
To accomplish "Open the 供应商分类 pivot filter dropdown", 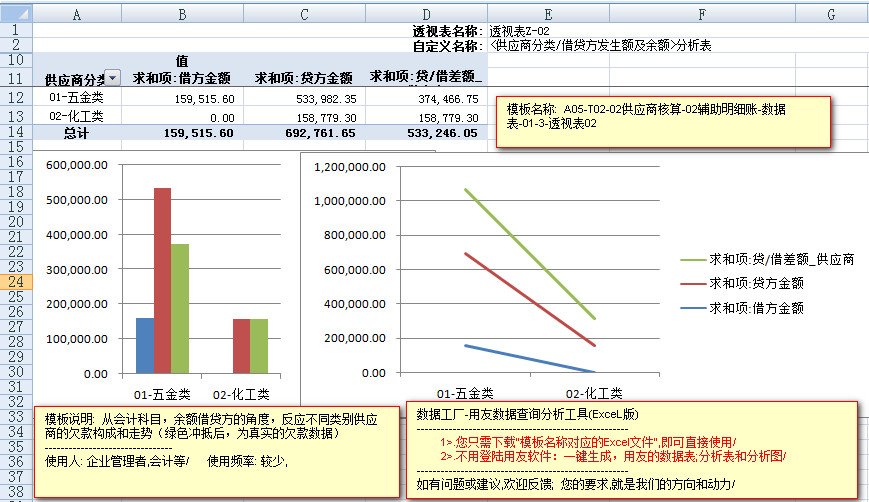I will point(112,78).
